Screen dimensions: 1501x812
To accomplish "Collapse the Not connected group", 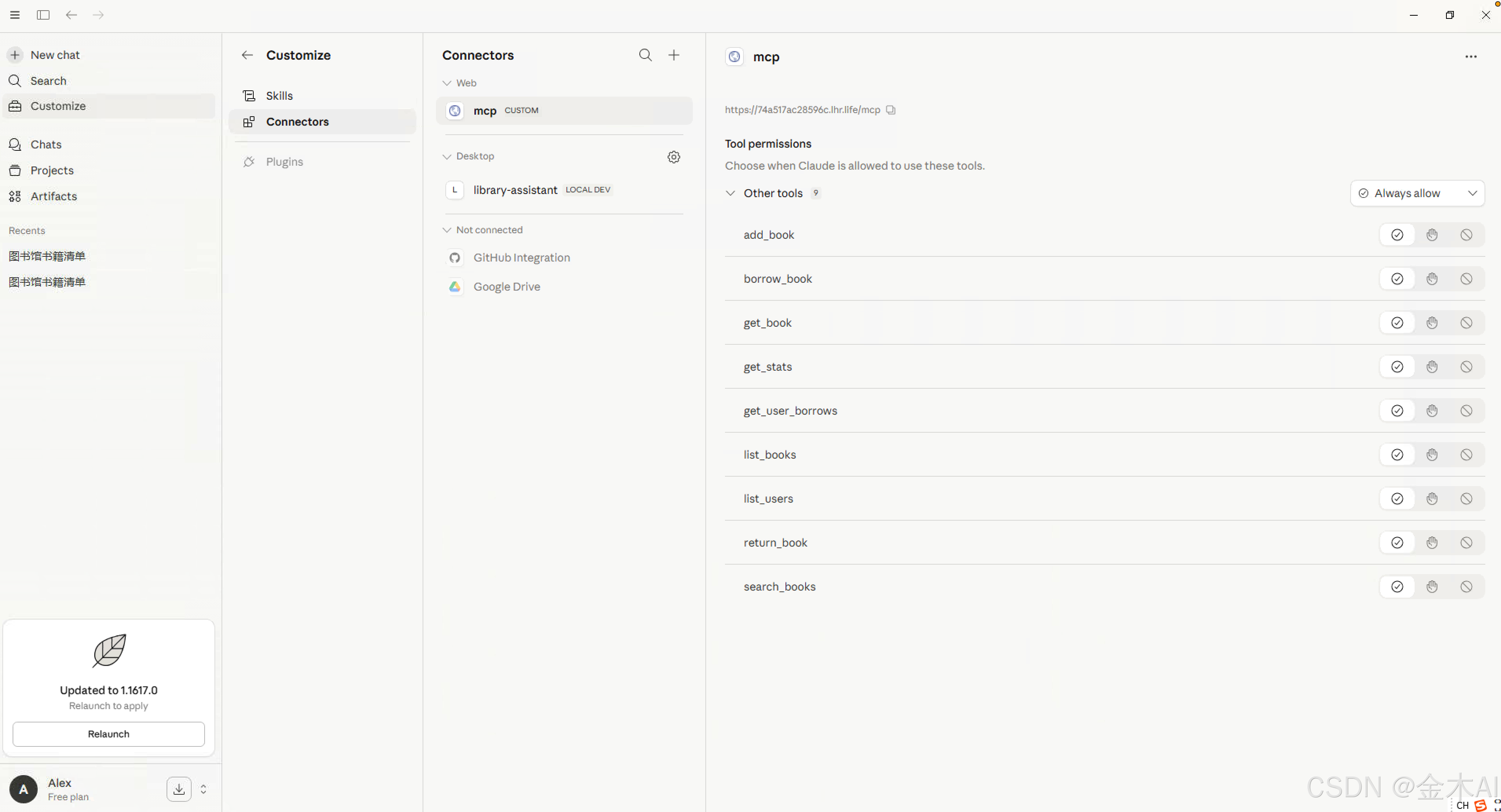I will point(447,229).
